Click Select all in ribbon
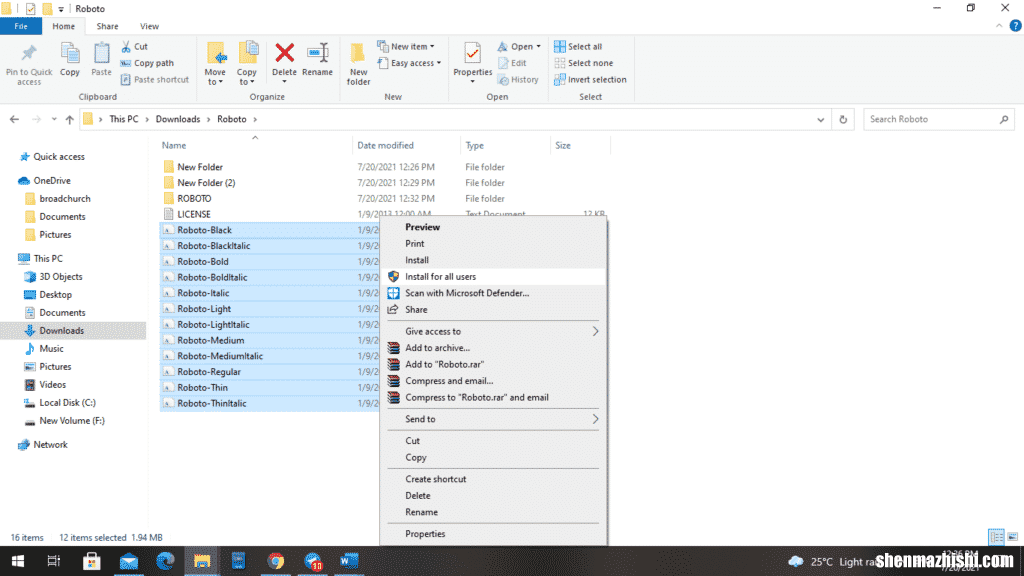The image size is (1024, 576). pos(578,46)
